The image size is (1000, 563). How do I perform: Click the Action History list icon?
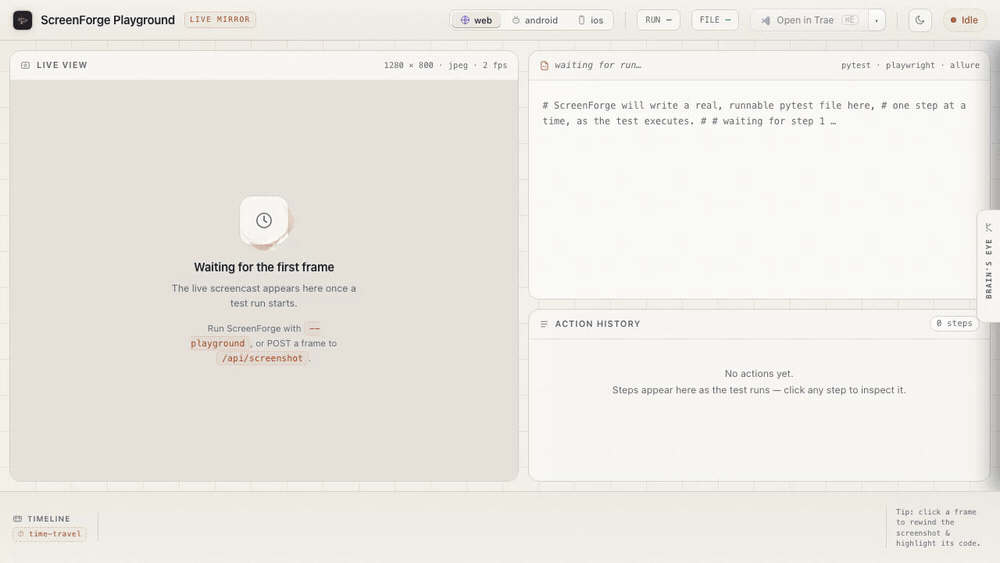click(544, 324)
